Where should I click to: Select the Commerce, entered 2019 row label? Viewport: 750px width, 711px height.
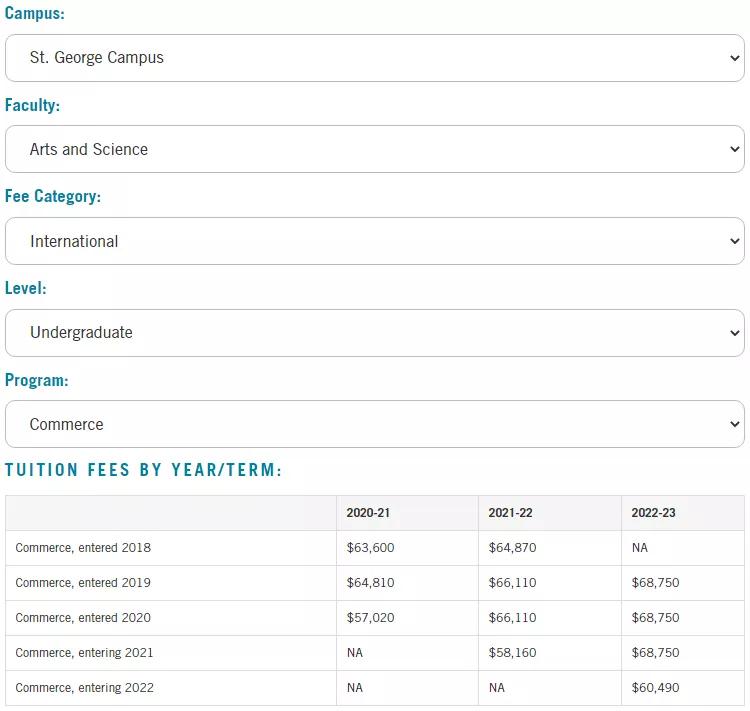pyautogui.click(x=83, y=583)
